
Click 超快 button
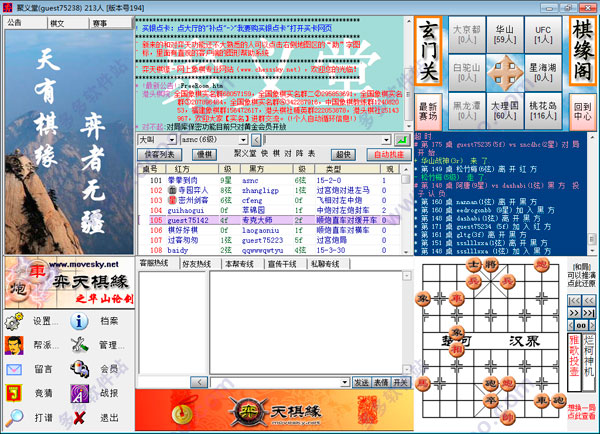tap(343, 154)
